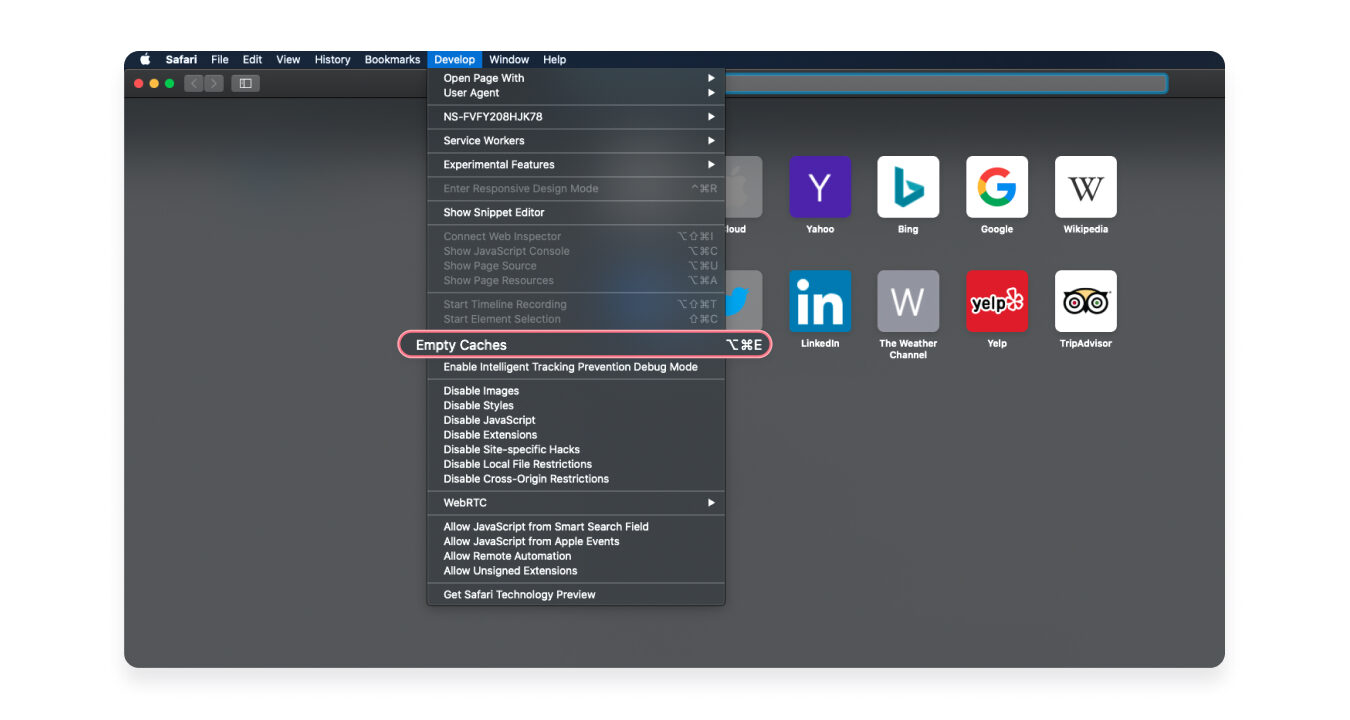This screenshot has width=1350, height=720.
Task: Open the Yahoo favorite
Action: (819, 187)
